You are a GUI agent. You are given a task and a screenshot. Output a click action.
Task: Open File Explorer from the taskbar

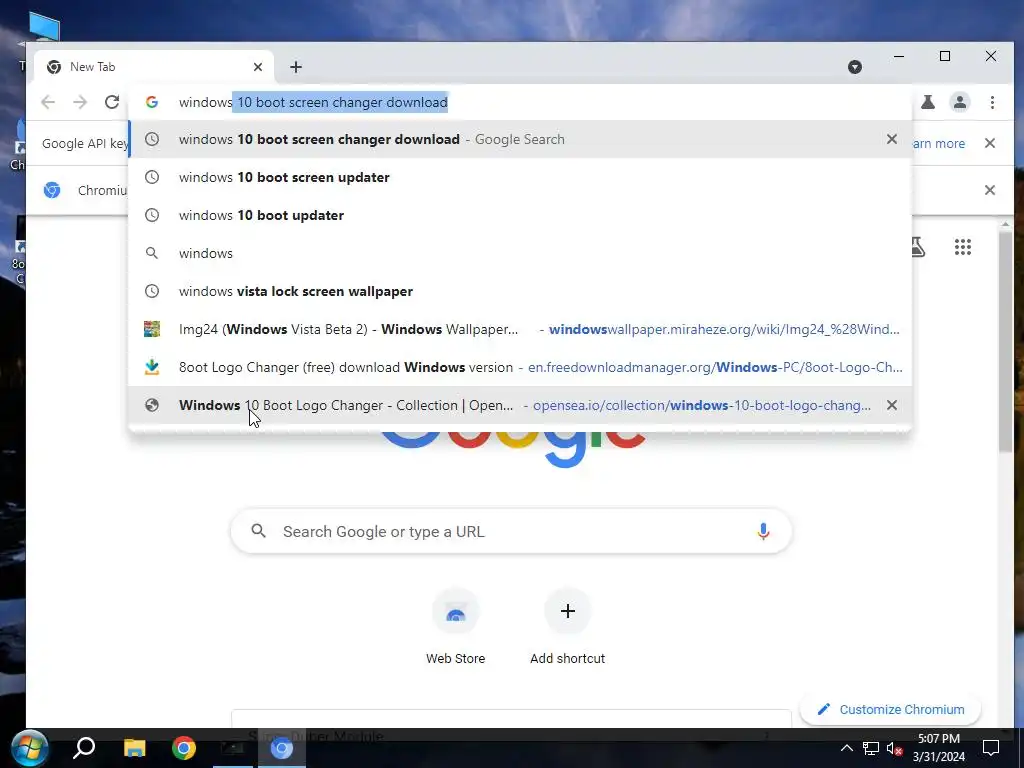(x=135, y=748)
